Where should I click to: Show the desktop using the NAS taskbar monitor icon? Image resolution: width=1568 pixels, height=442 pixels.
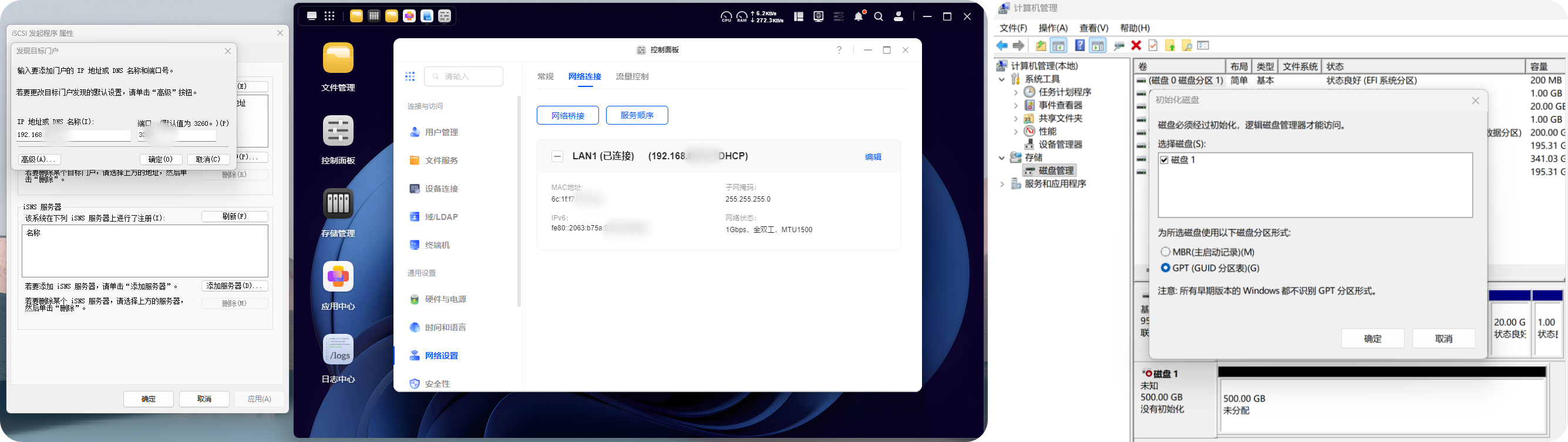pos(312,16)
